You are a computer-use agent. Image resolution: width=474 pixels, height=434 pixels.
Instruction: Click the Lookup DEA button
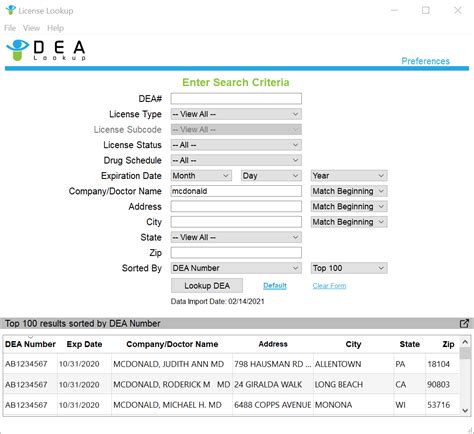pyautogui.click(x=207, y=286)
